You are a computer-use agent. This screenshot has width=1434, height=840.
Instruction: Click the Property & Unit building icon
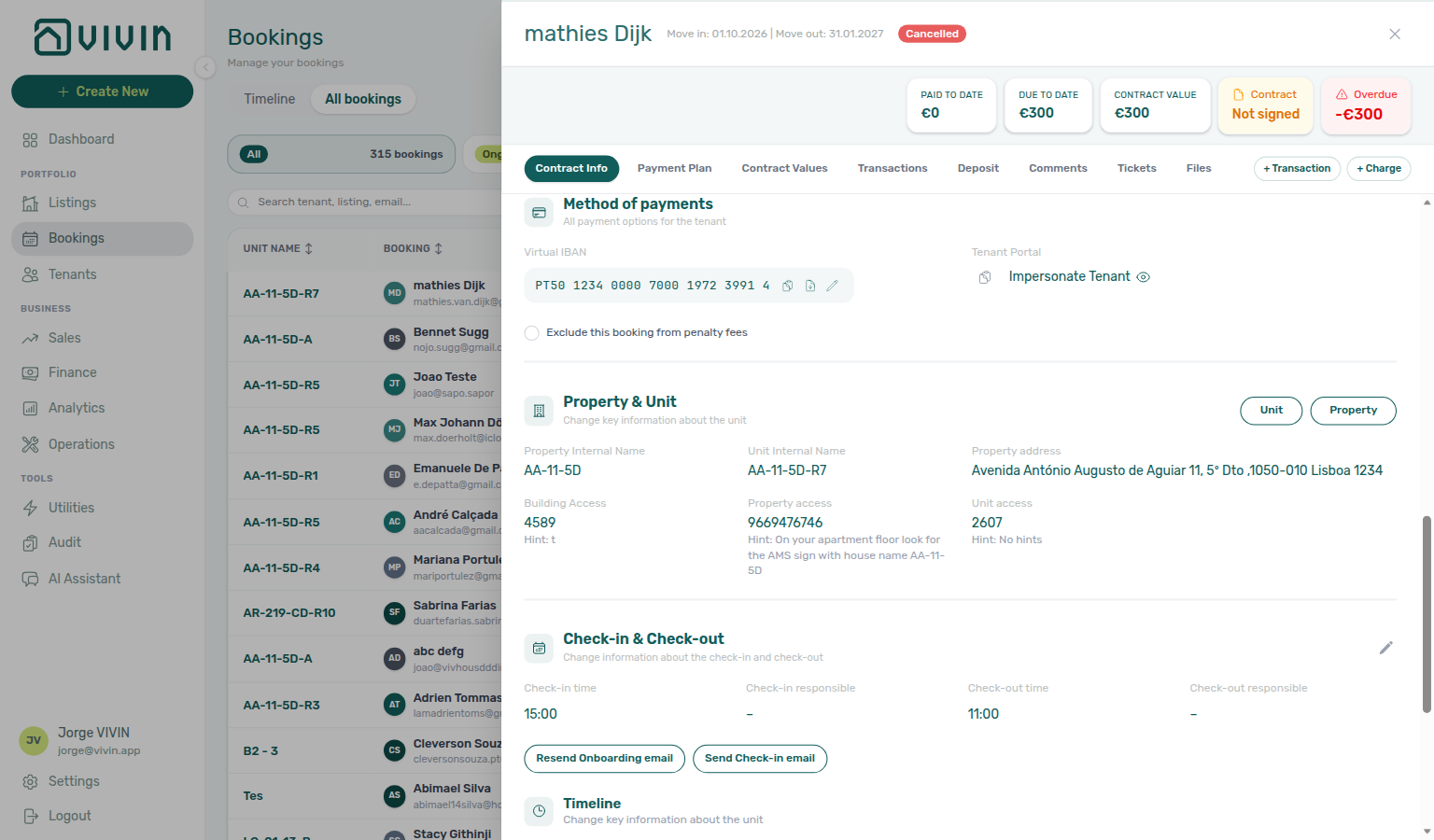click(x=539, y=410)
